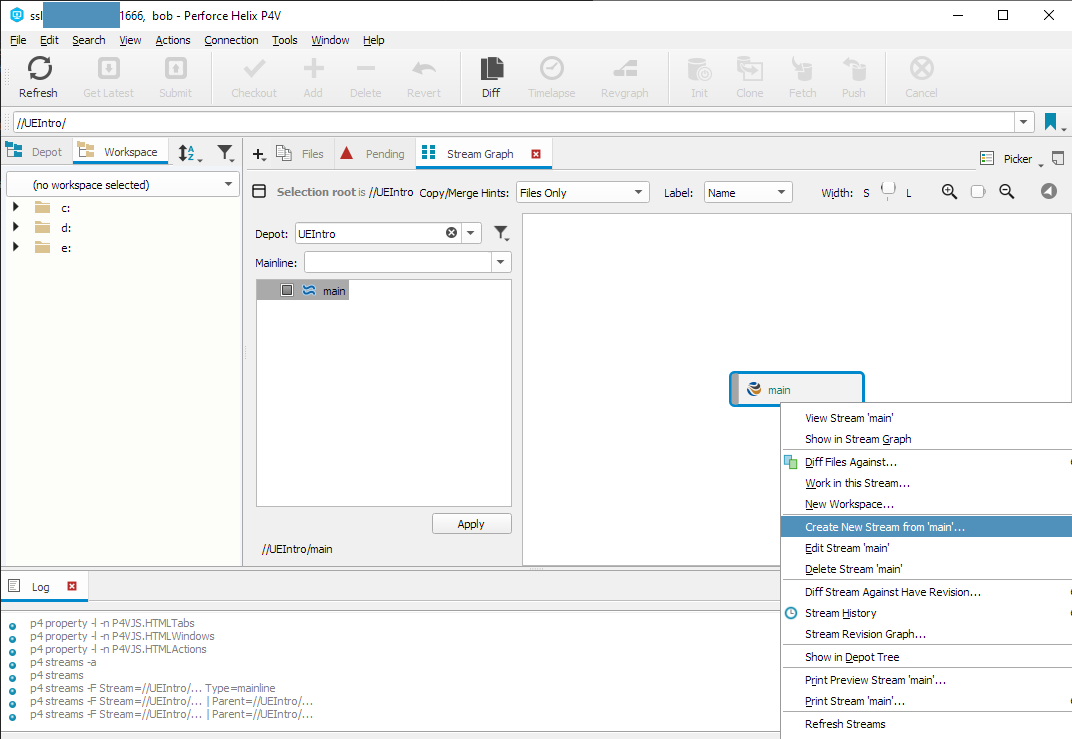This screenshot has width=1072, height=739.
Task: Open the Actions menu
Action: coord(173,40)
